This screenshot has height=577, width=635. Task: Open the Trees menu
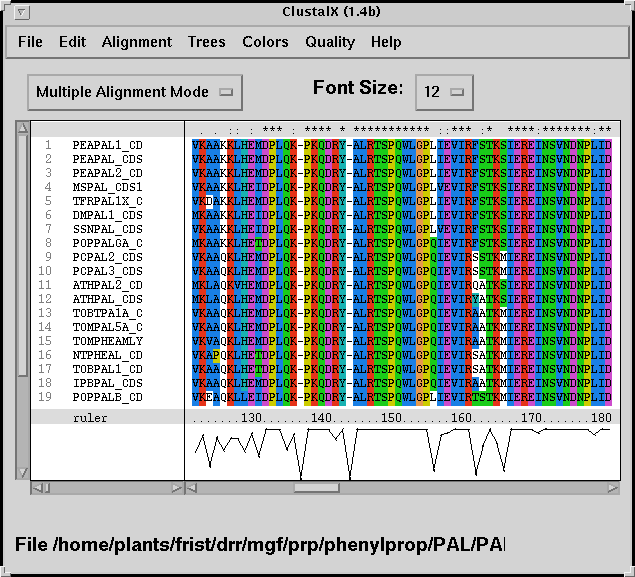(x=206, y=42)
